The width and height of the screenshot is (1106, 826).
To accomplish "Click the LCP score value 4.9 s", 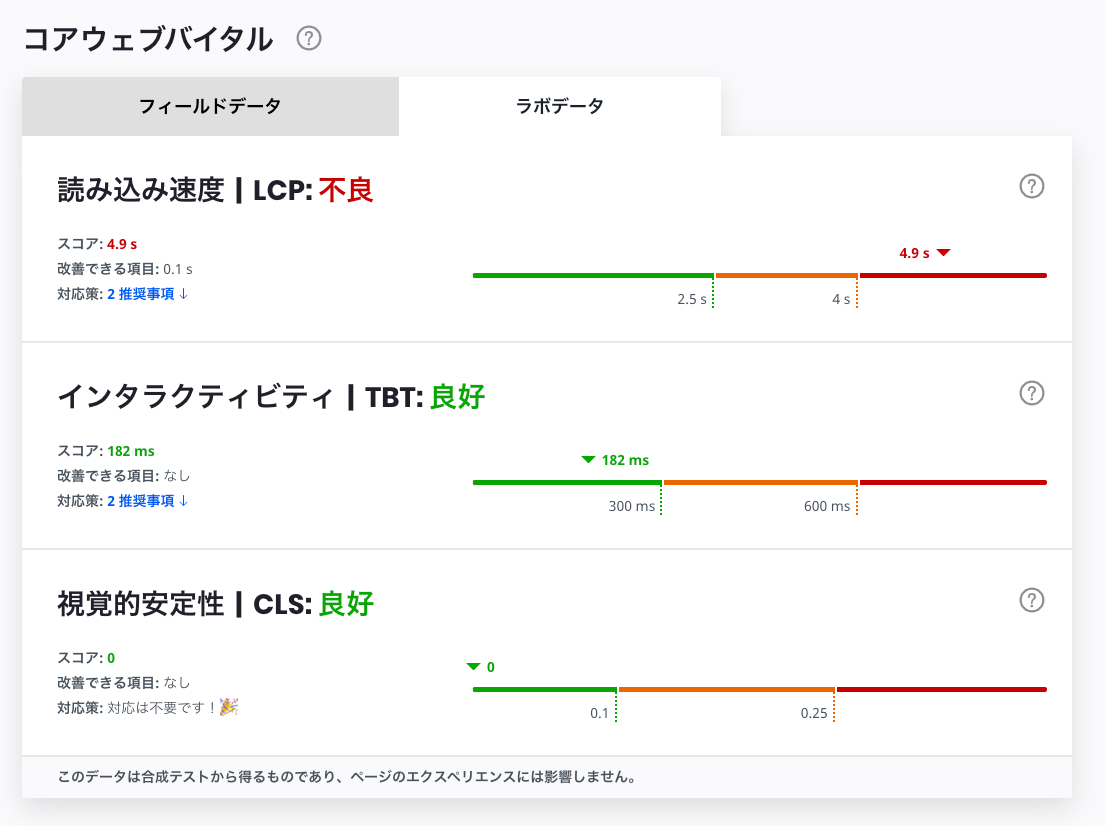I will [123, 244].
